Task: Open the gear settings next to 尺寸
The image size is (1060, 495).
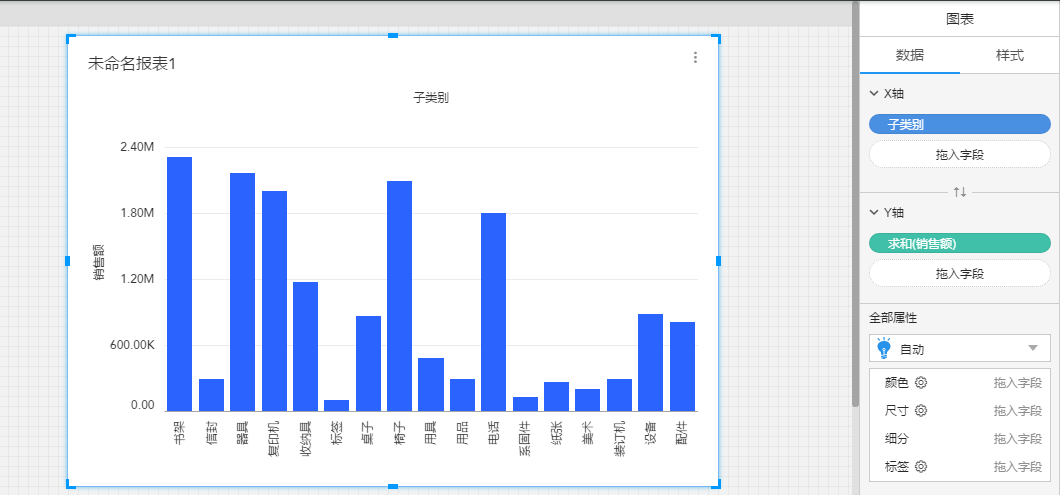Action: point(921,410)
